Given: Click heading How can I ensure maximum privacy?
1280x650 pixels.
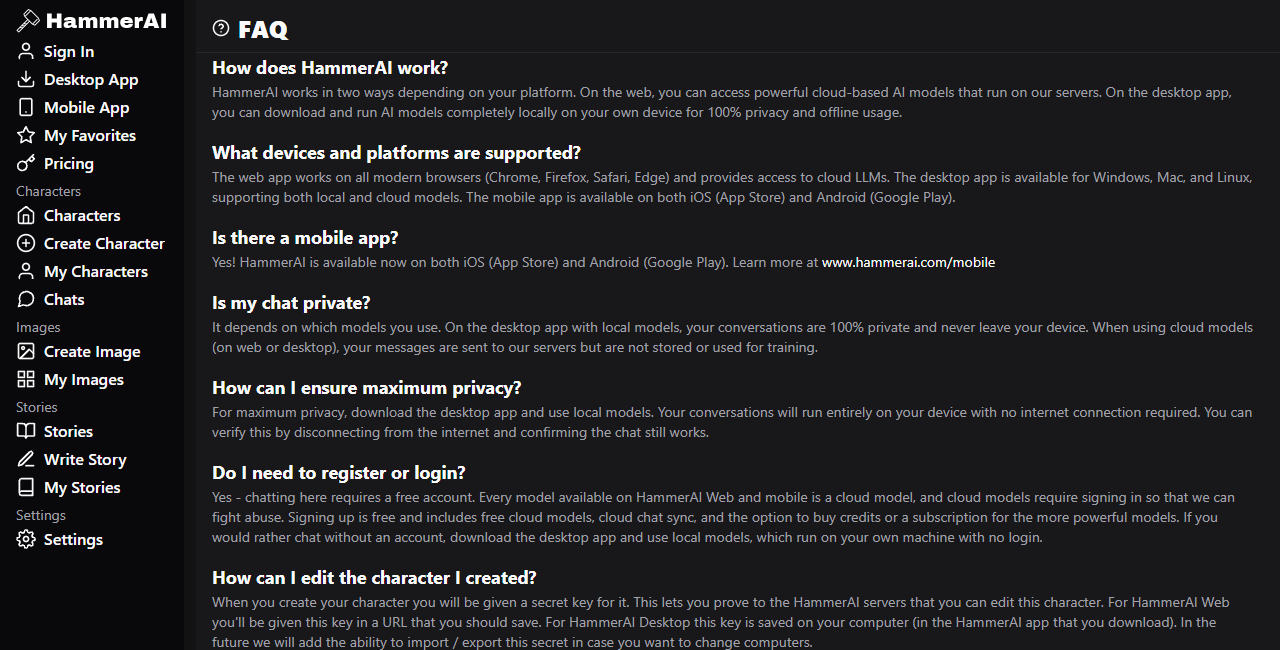Looking at the screenshot, I should click(x=367, y=388).
